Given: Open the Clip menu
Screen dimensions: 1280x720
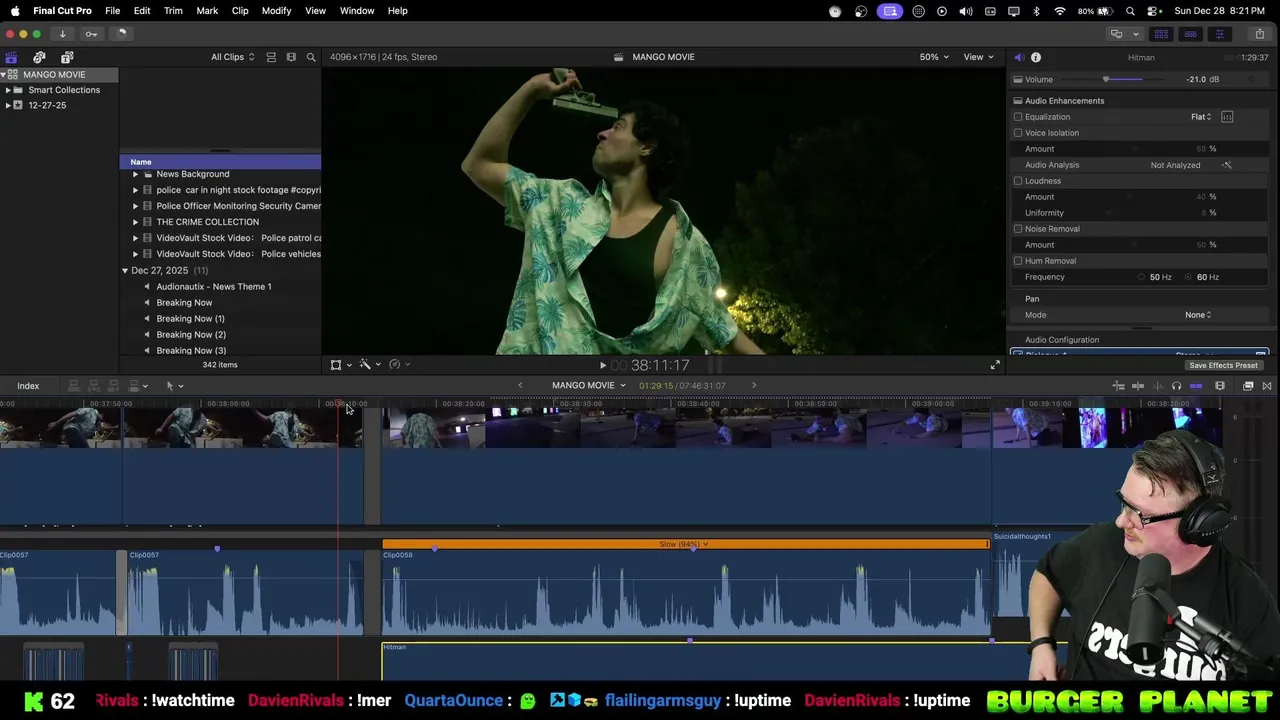Looking at the screenshot, I should [x=240, y=11].
